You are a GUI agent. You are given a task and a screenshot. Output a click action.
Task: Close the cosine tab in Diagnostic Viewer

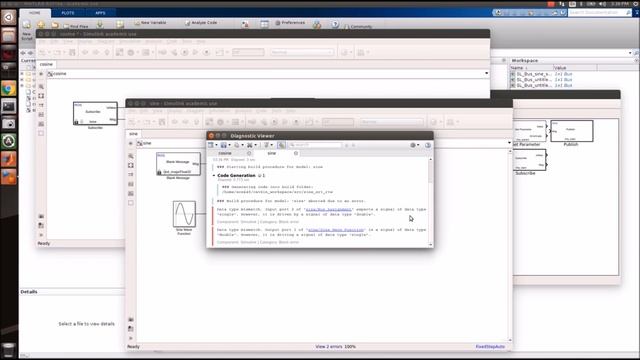(x=249, y=153)
